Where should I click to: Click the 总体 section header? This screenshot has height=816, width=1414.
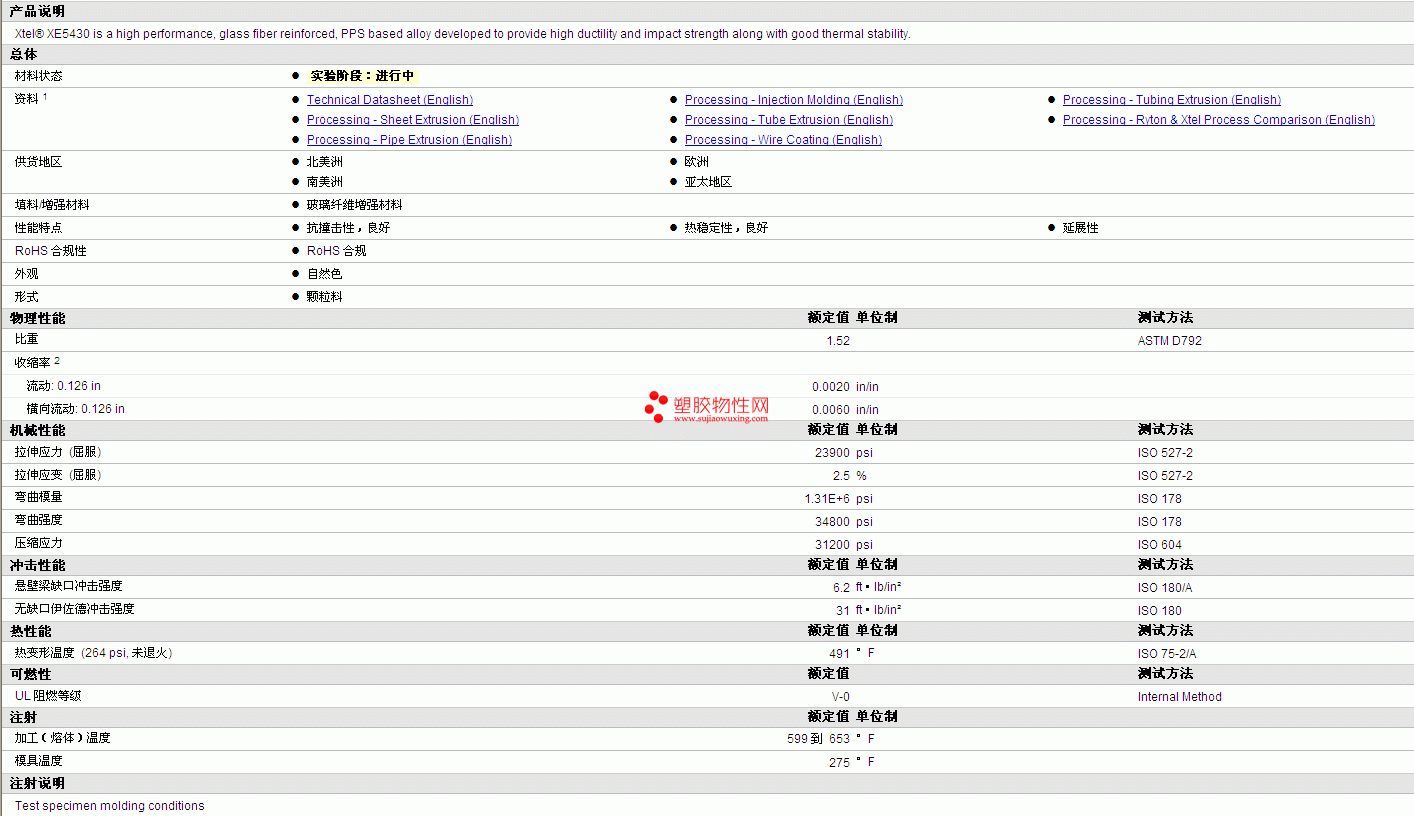click(23, 54)
